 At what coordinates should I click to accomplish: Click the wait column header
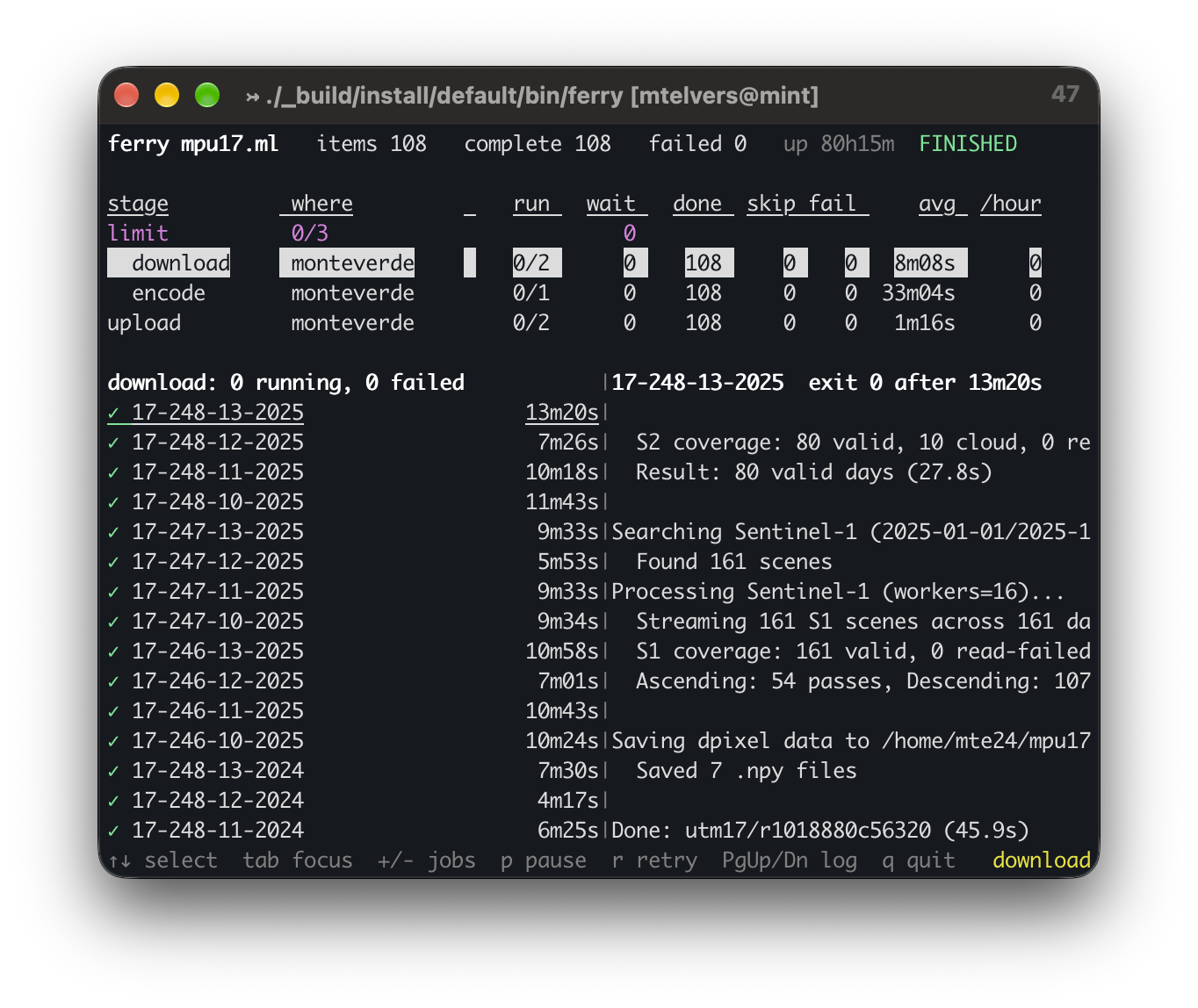[x=610, y=204]
